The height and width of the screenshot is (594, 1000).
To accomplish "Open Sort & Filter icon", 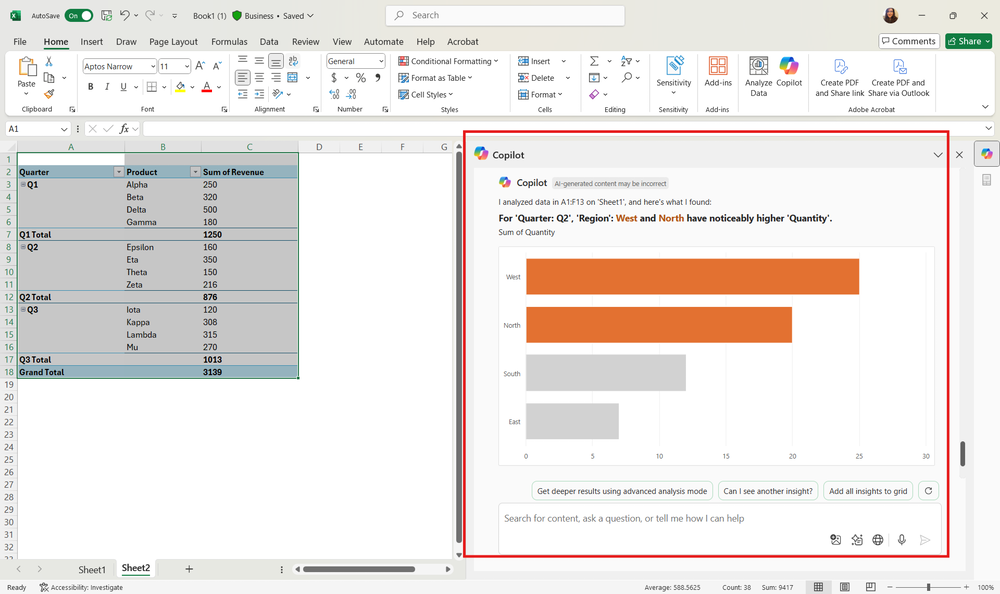I will click(x=626, y=61).
